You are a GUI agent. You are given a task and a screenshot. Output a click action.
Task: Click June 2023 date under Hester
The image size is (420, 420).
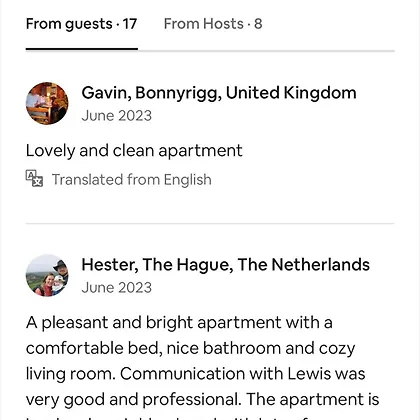point(117,288)
